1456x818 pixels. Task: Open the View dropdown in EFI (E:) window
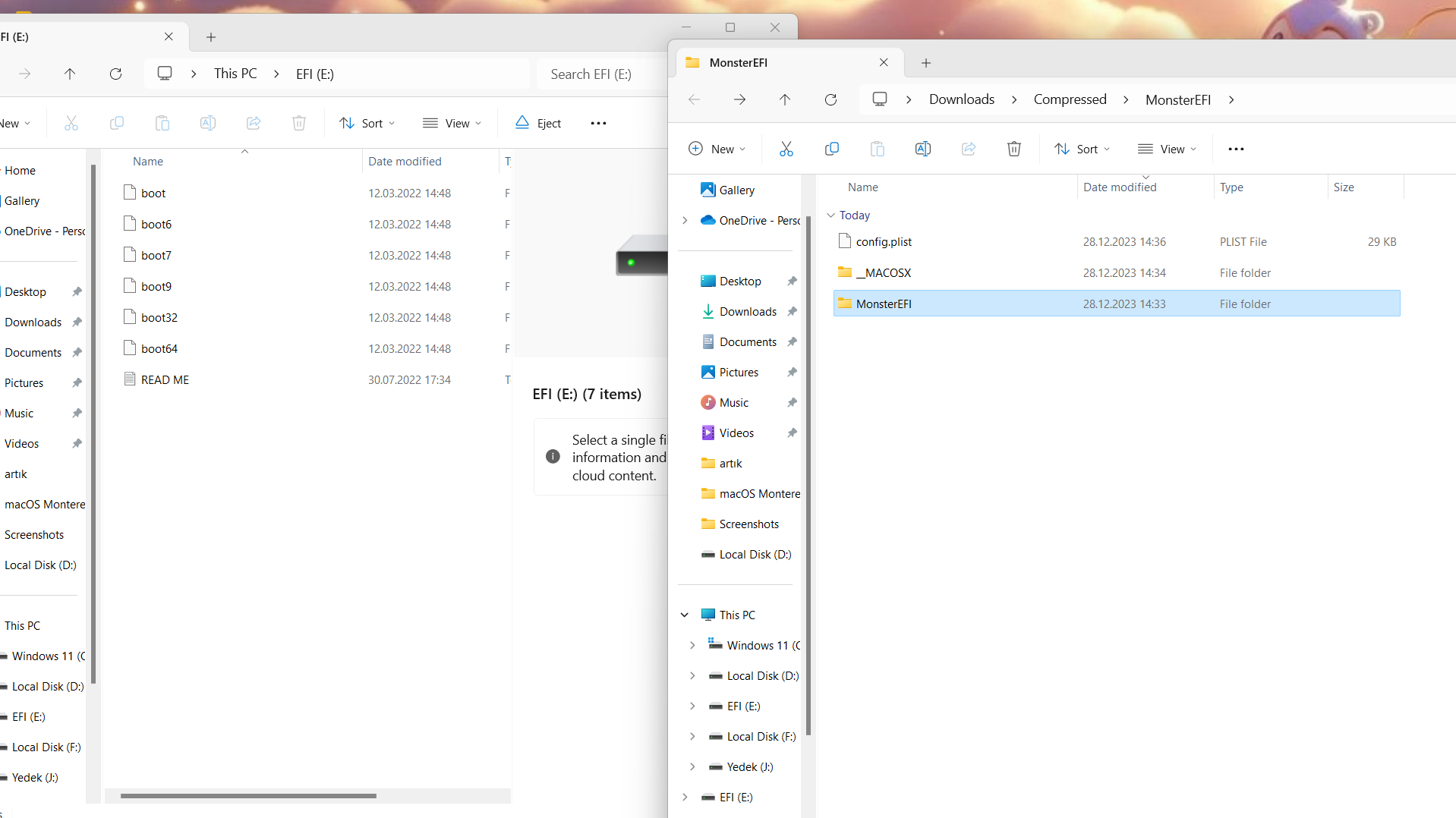tap(452, 123)
